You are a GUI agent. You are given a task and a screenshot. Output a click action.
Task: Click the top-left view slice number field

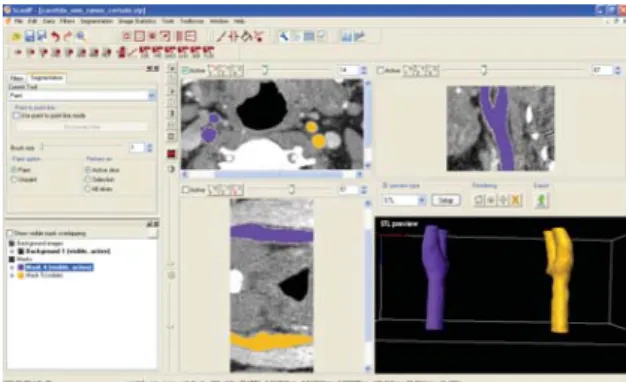tap(349, 70)
